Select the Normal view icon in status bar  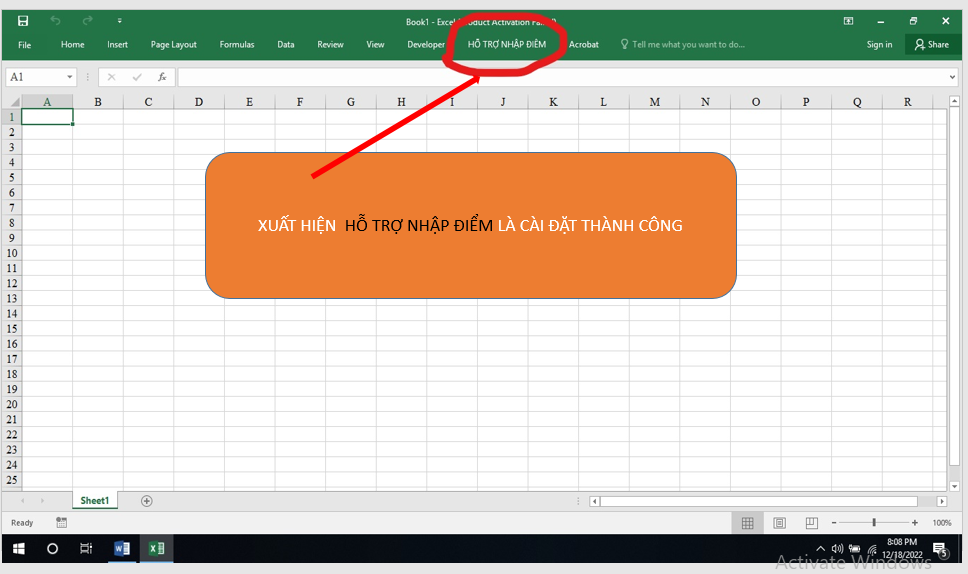pyautogui.click(x=747, y=523)
